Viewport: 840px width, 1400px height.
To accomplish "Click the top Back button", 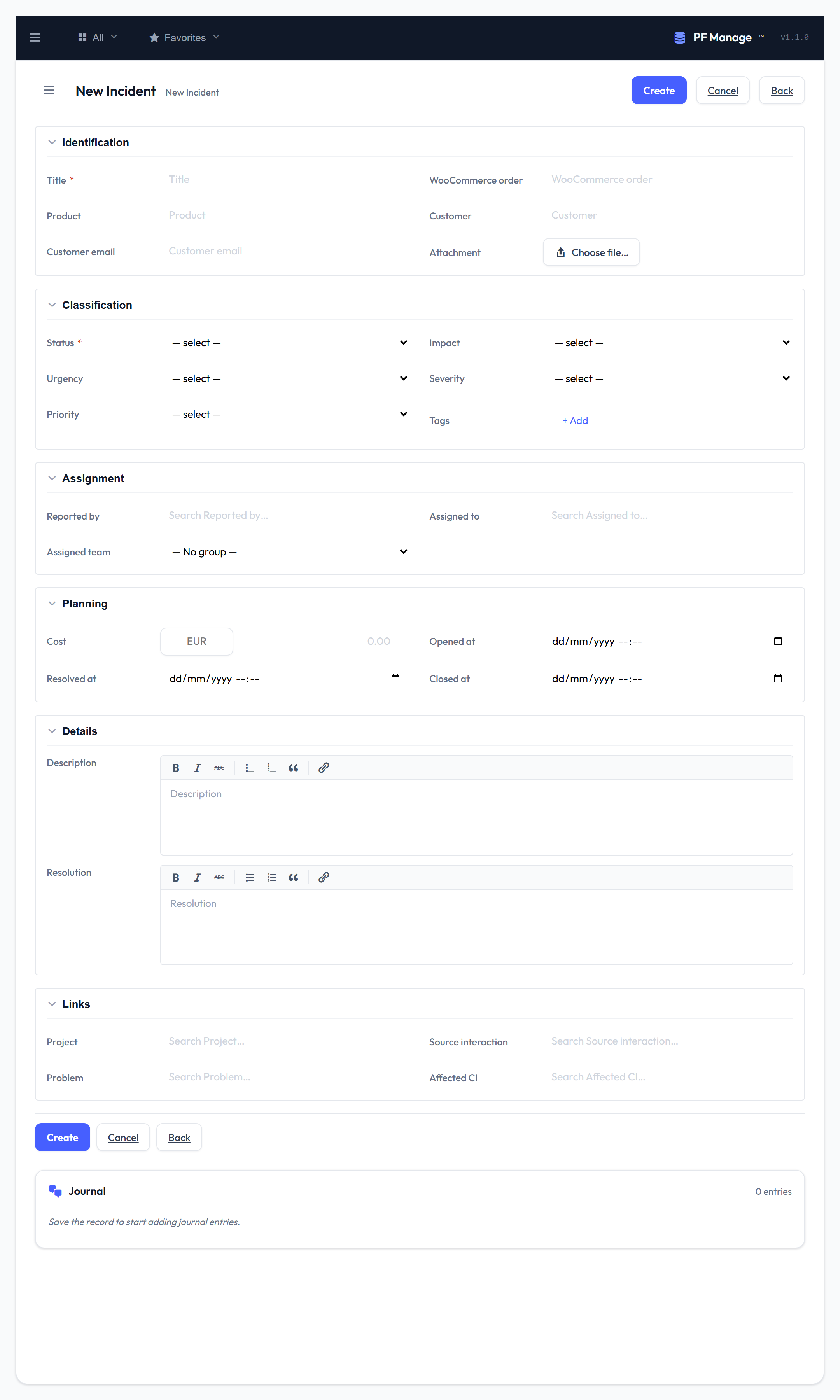I will (782, 91).
